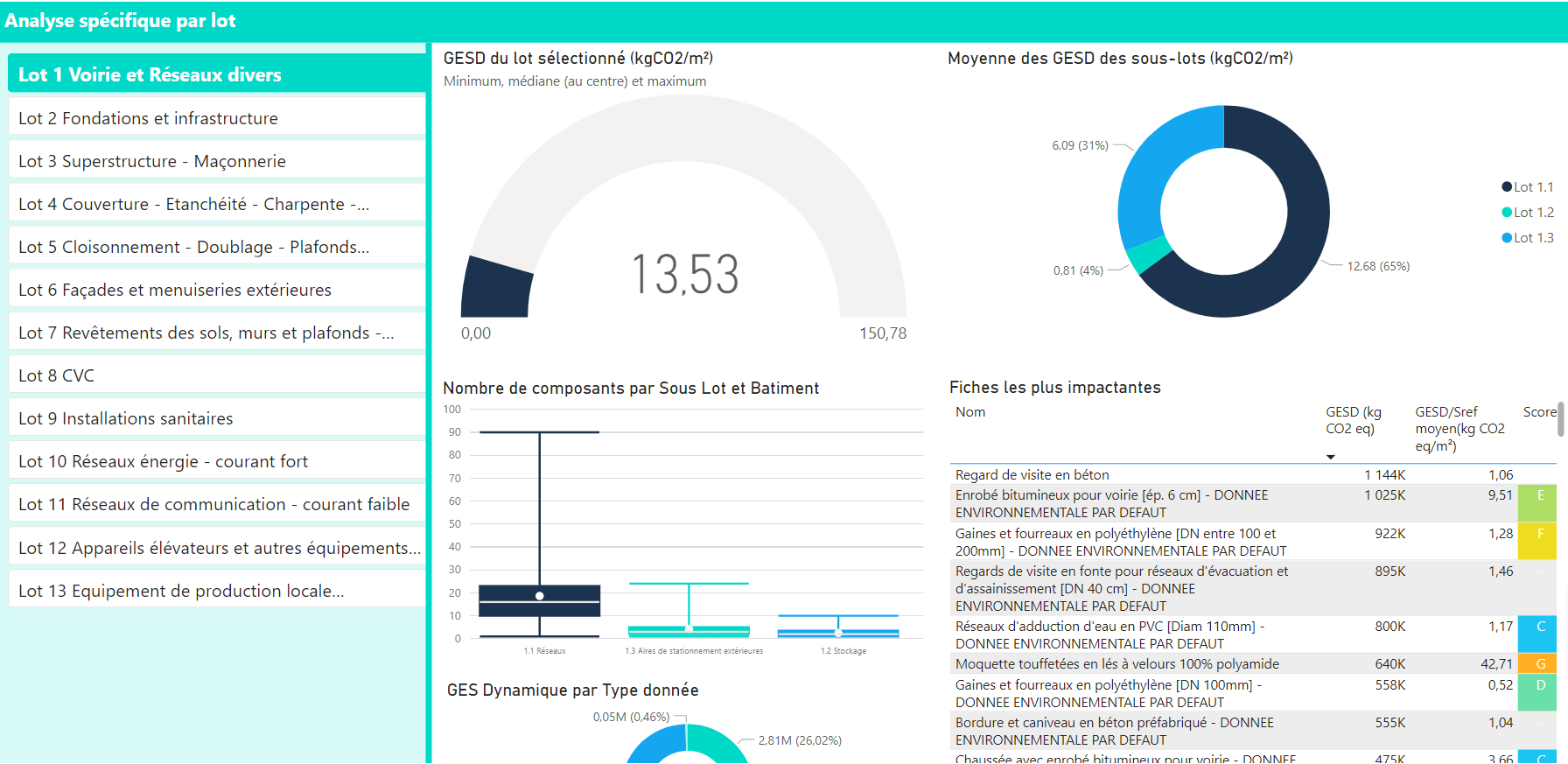This screenshot has height=764, width=1568.
Task: Sort by GESD/Sref moyen column header
Action: point(1459,429)
